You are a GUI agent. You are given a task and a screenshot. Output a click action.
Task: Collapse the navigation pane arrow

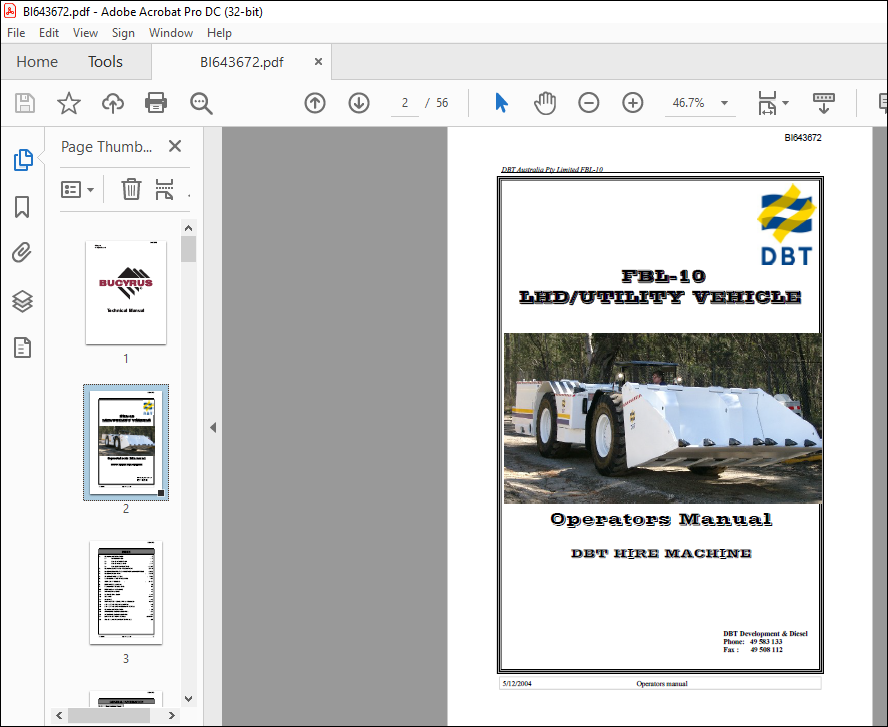213,427
